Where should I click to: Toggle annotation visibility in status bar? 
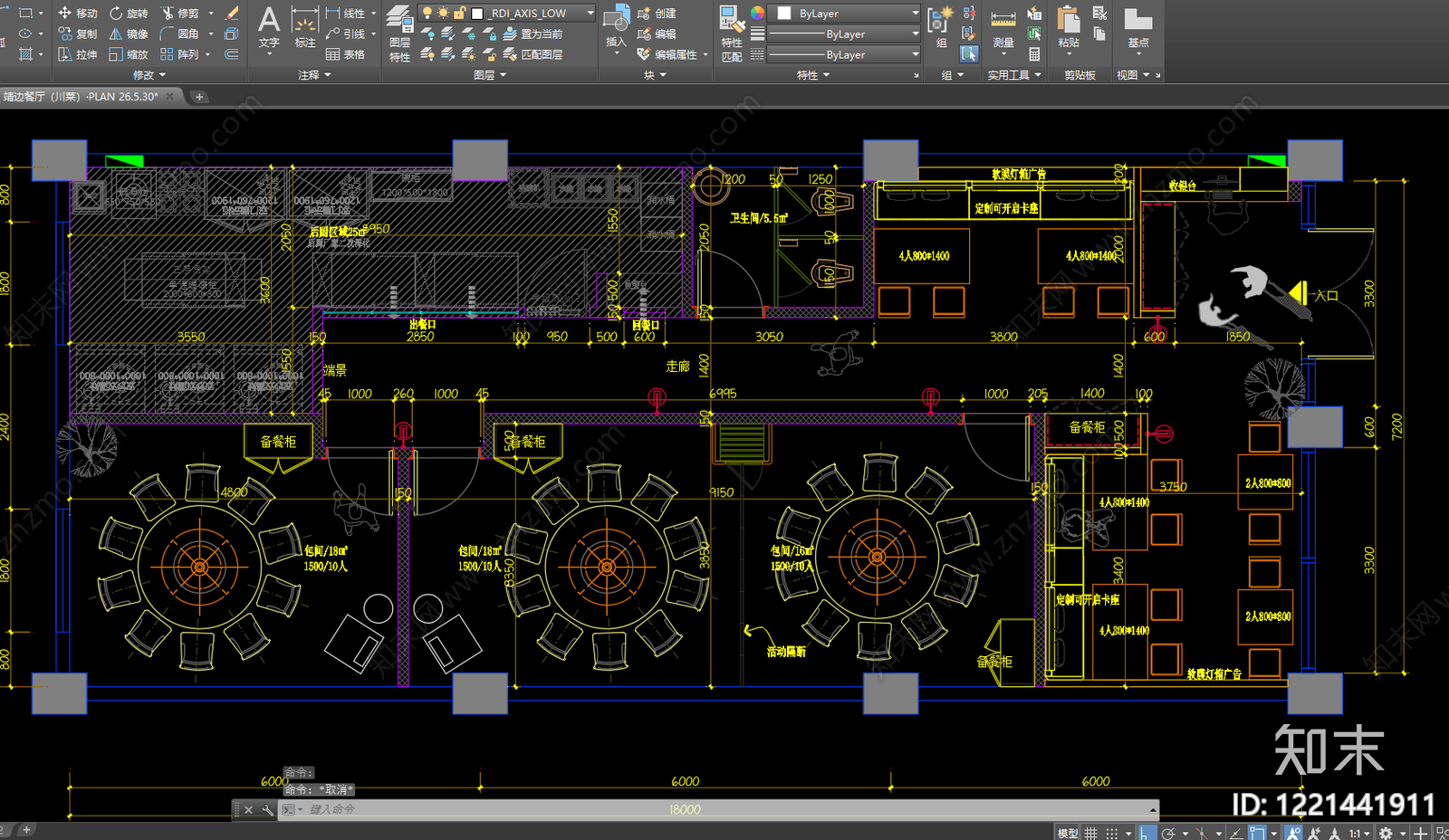pos(1293,833)
